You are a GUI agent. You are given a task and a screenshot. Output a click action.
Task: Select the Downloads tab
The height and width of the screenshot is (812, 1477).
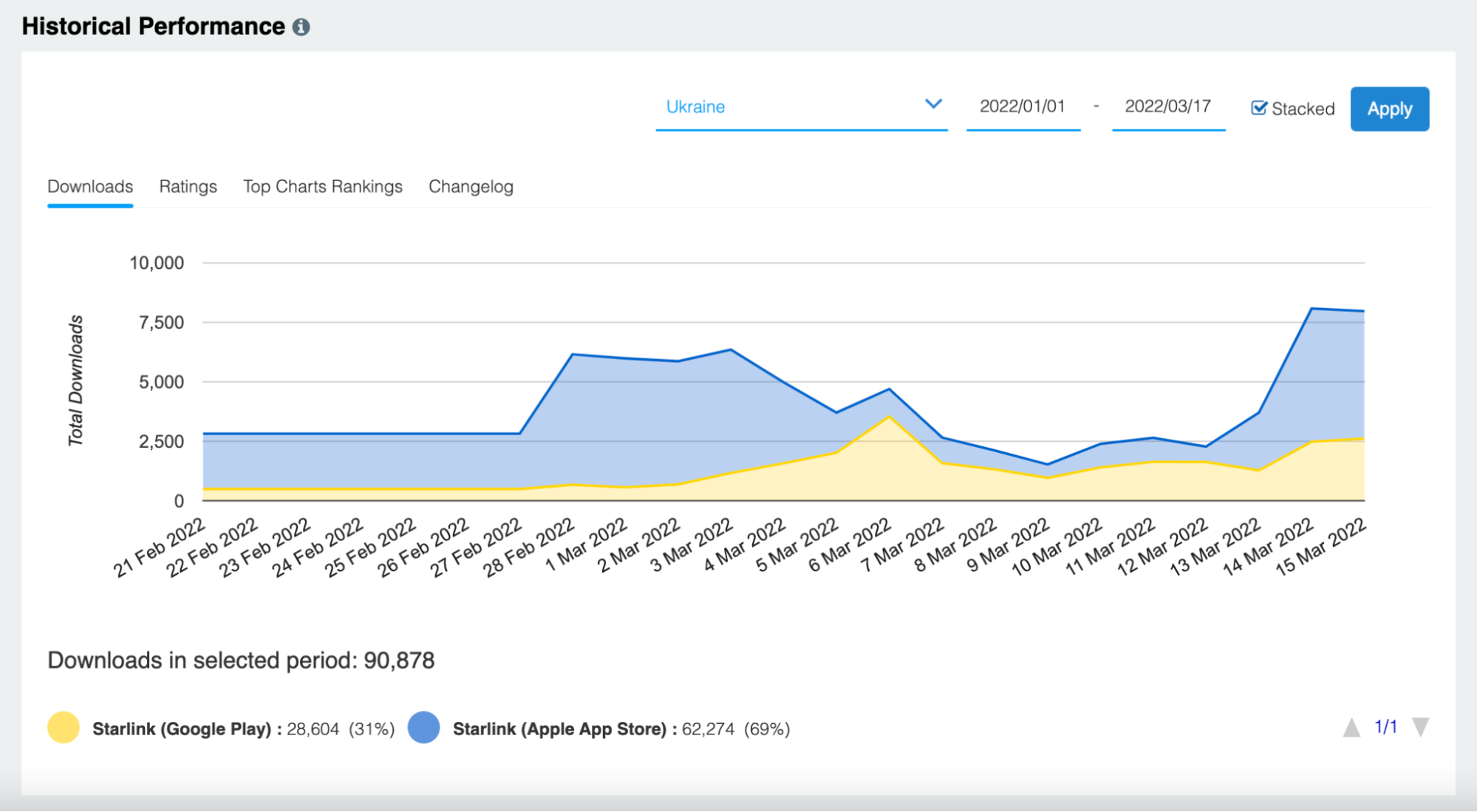(90, 186)
